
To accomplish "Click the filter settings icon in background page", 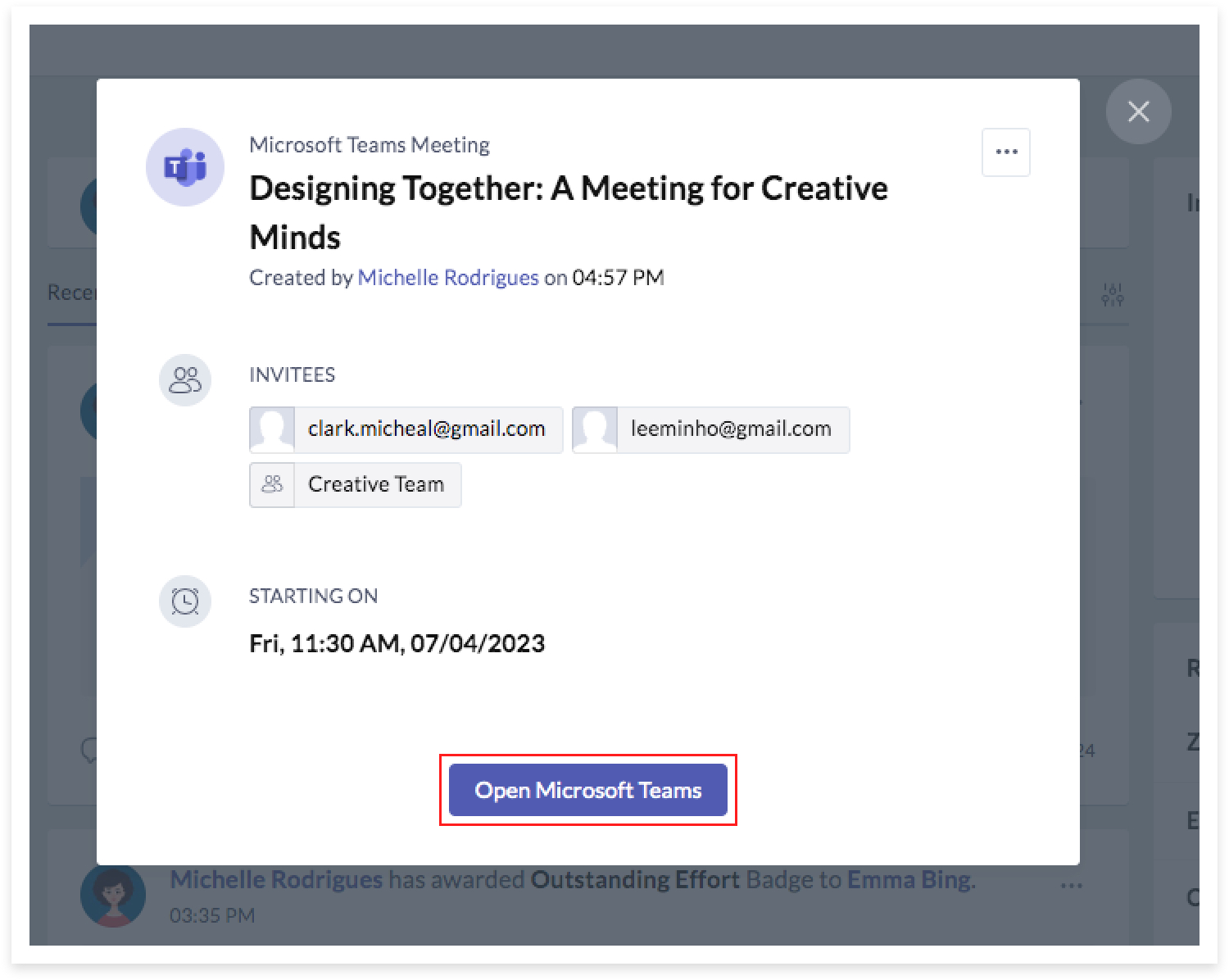I will click(x=1113, y=295).
